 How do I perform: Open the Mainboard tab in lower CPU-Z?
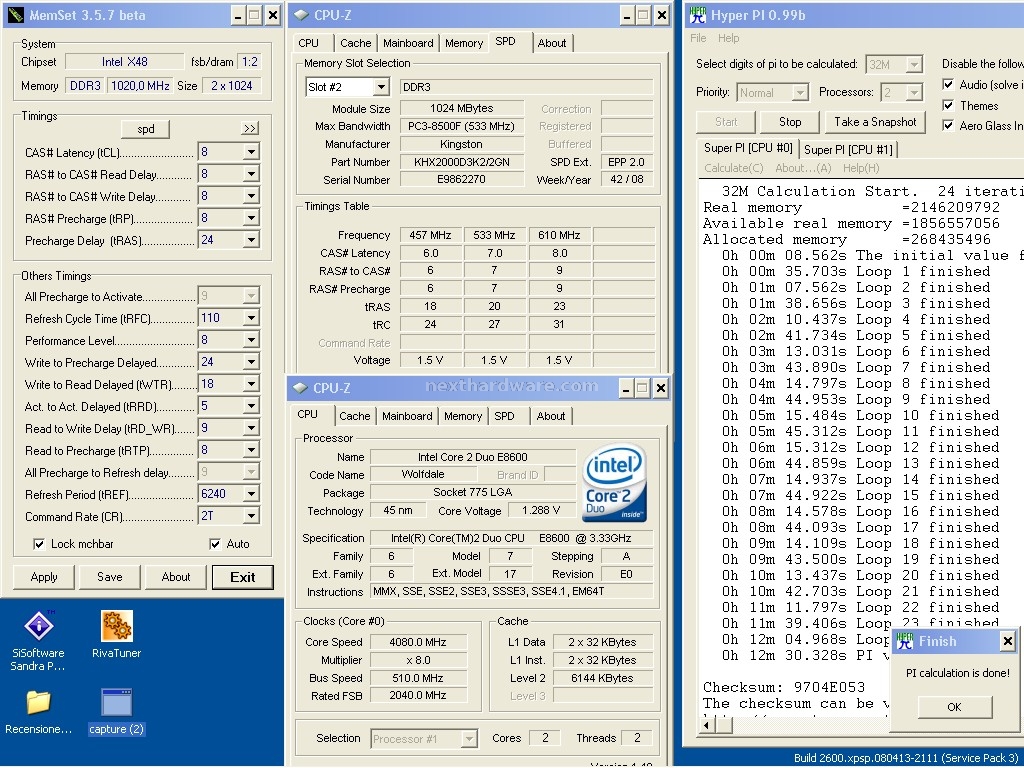click(408, 416)
